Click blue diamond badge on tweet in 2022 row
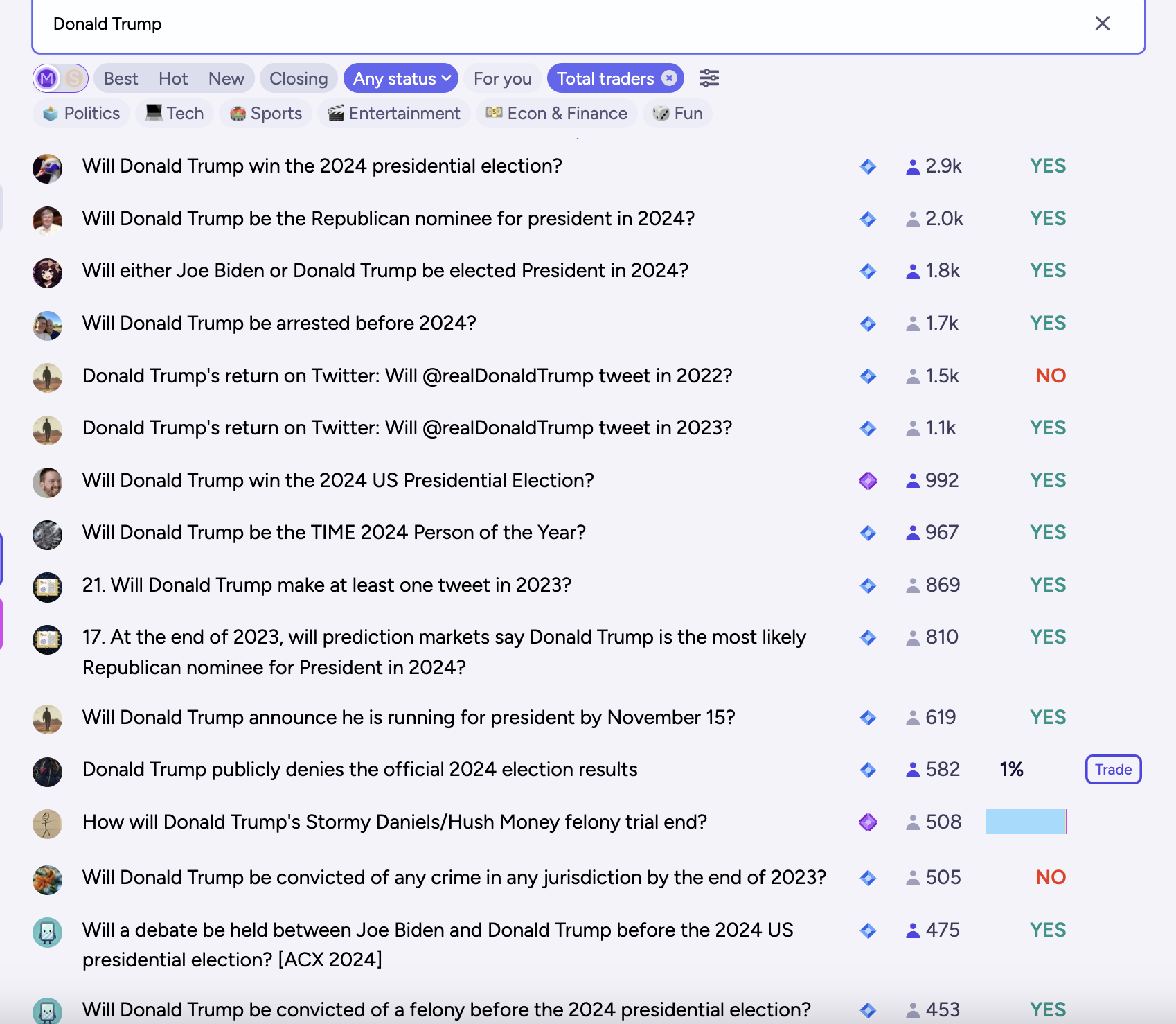 coord(868,376)
